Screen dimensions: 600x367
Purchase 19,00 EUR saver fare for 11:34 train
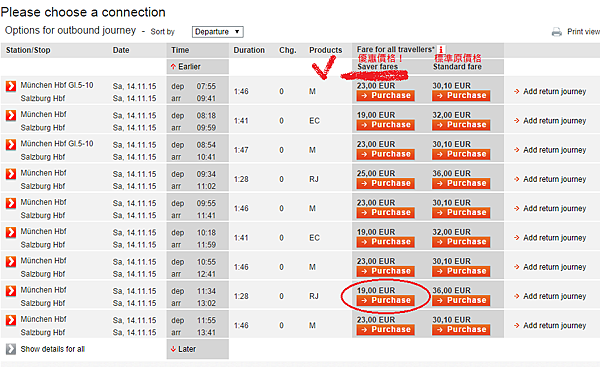pyautogui.click(x=385, y=300)
